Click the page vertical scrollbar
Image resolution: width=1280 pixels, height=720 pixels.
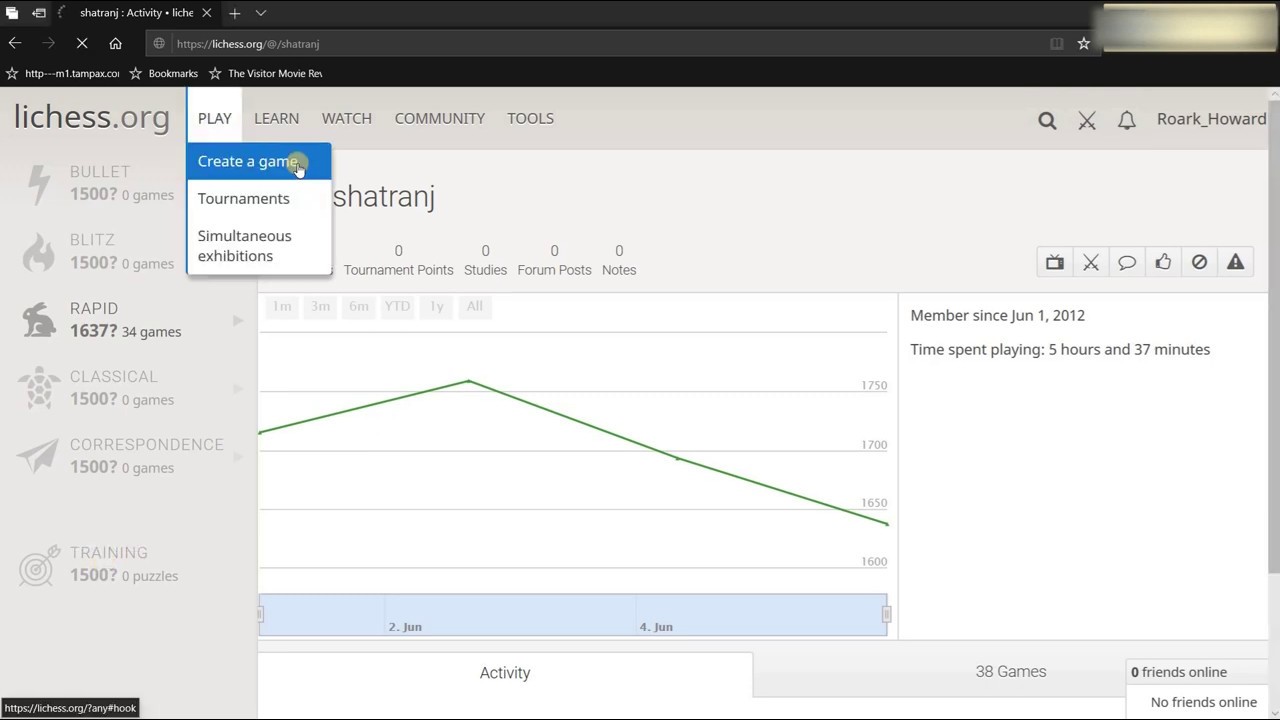[x=1273, y=338]
